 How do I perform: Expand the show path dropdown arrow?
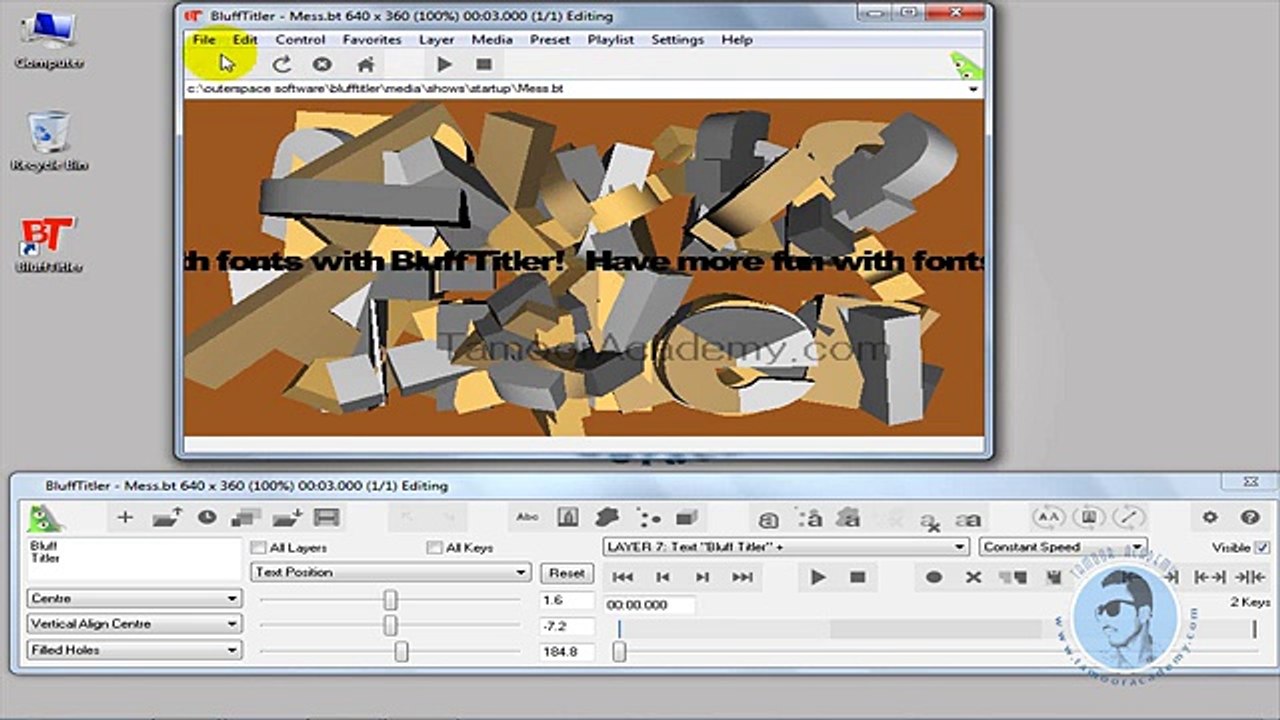[x=973, y=89]
